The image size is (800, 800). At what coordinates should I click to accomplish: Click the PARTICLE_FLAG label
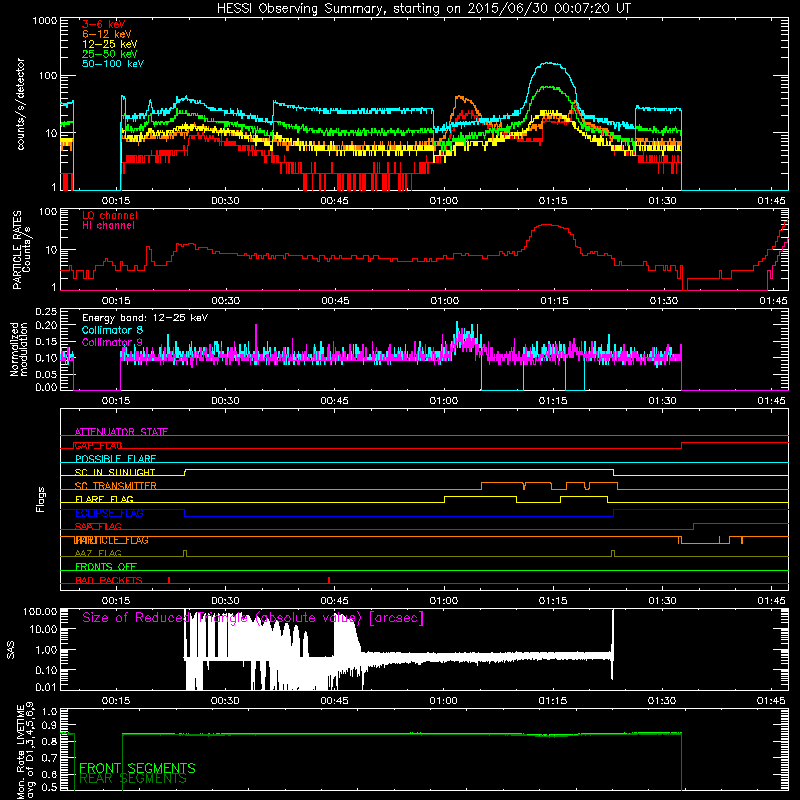(111, 540)
